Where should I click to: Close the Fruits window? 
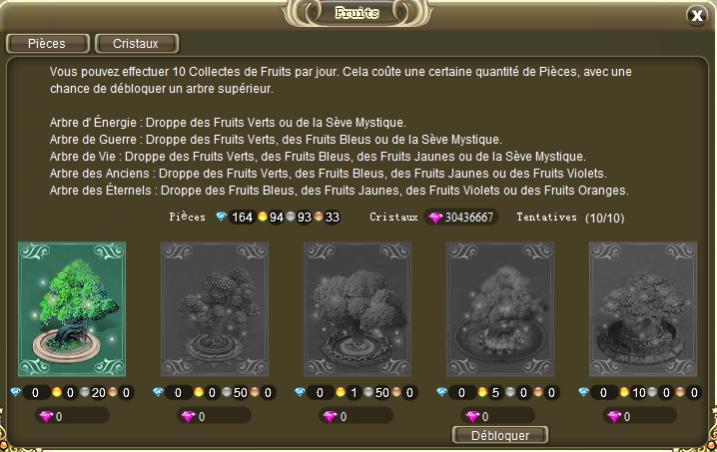(696, 16)
